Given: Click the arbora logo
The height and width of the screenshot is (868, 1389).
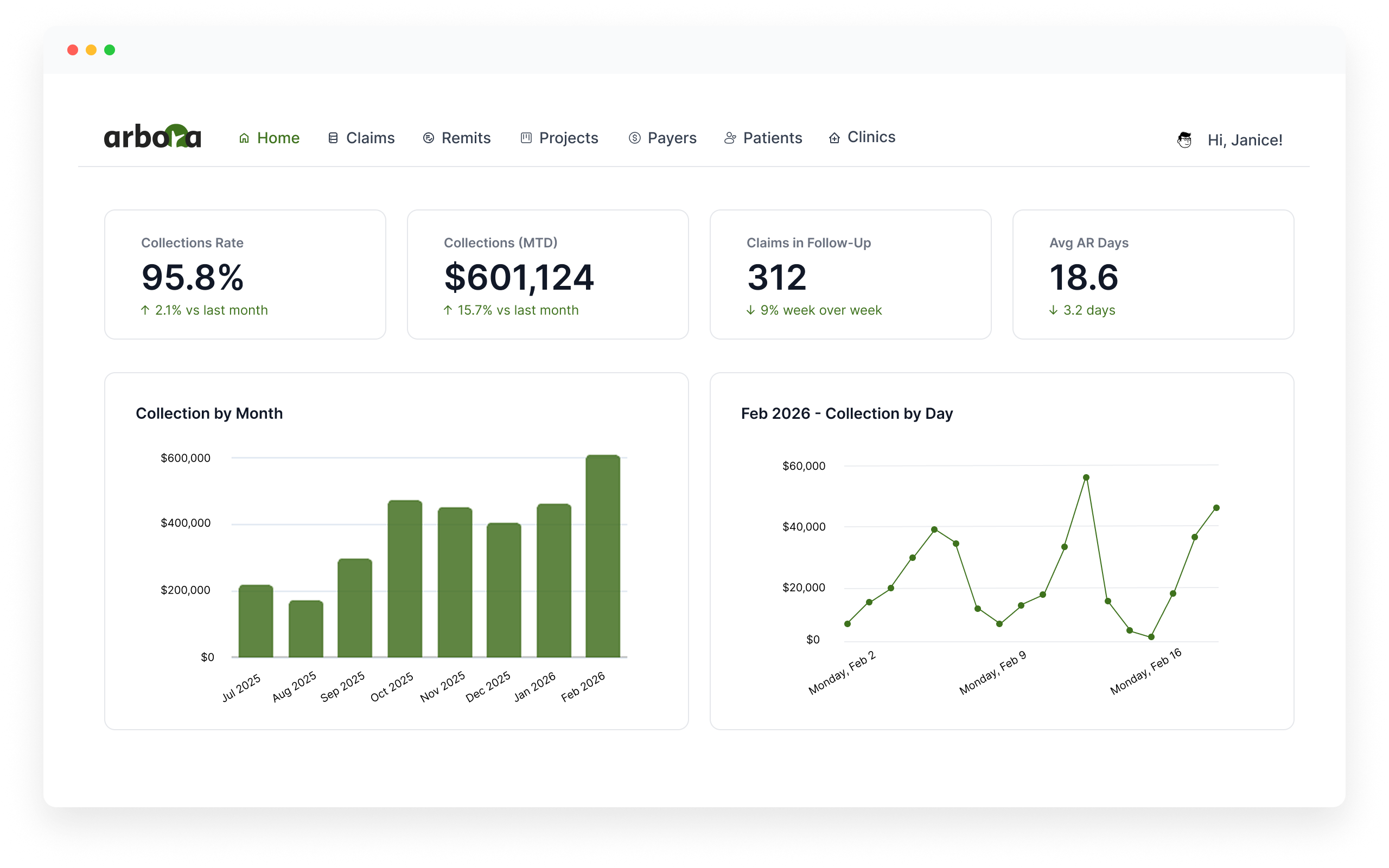Looking at the screenshot, I should click(x=152, y=137).
